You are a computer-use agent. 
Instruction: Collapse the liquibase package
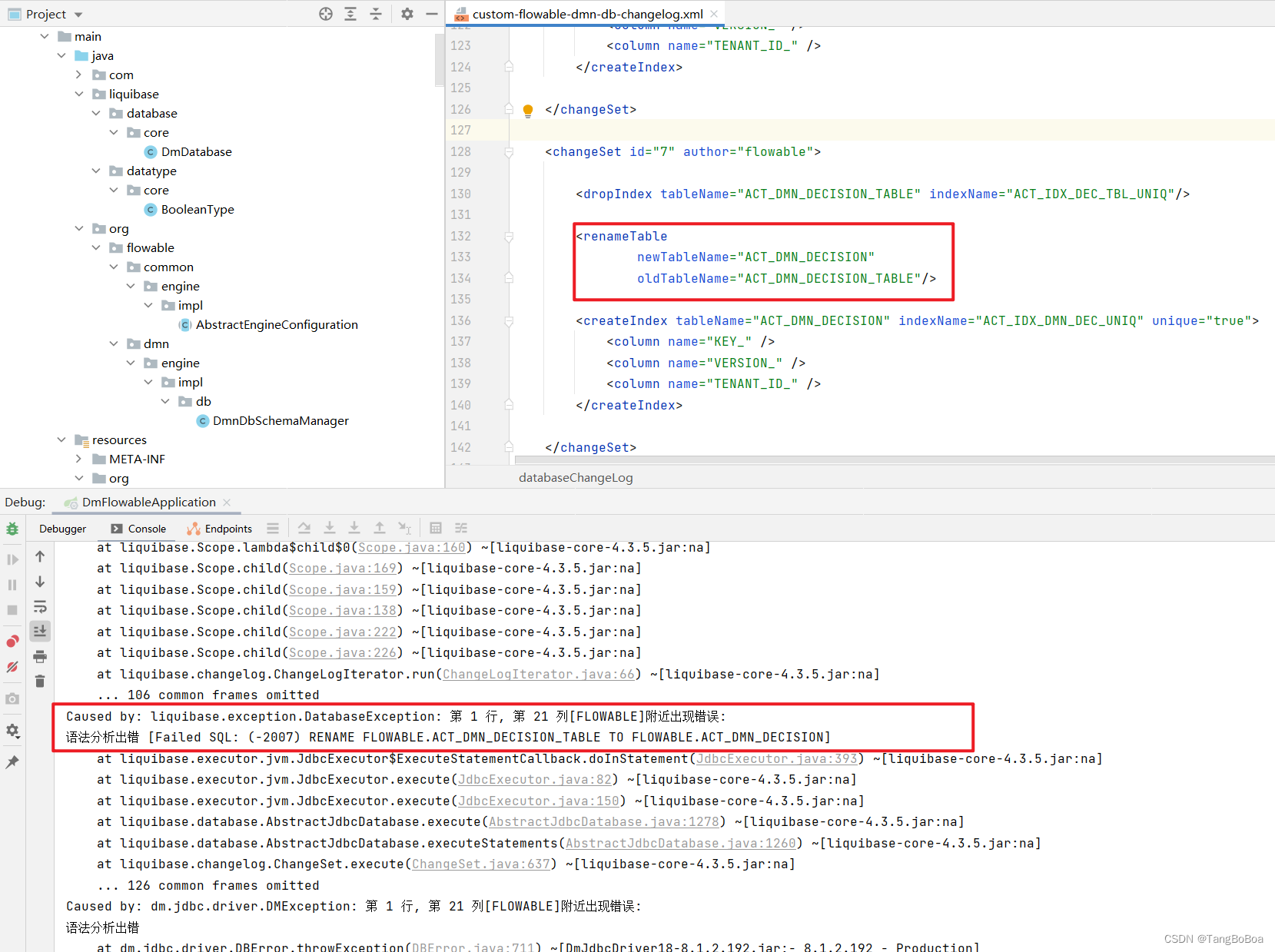(78, 94)
